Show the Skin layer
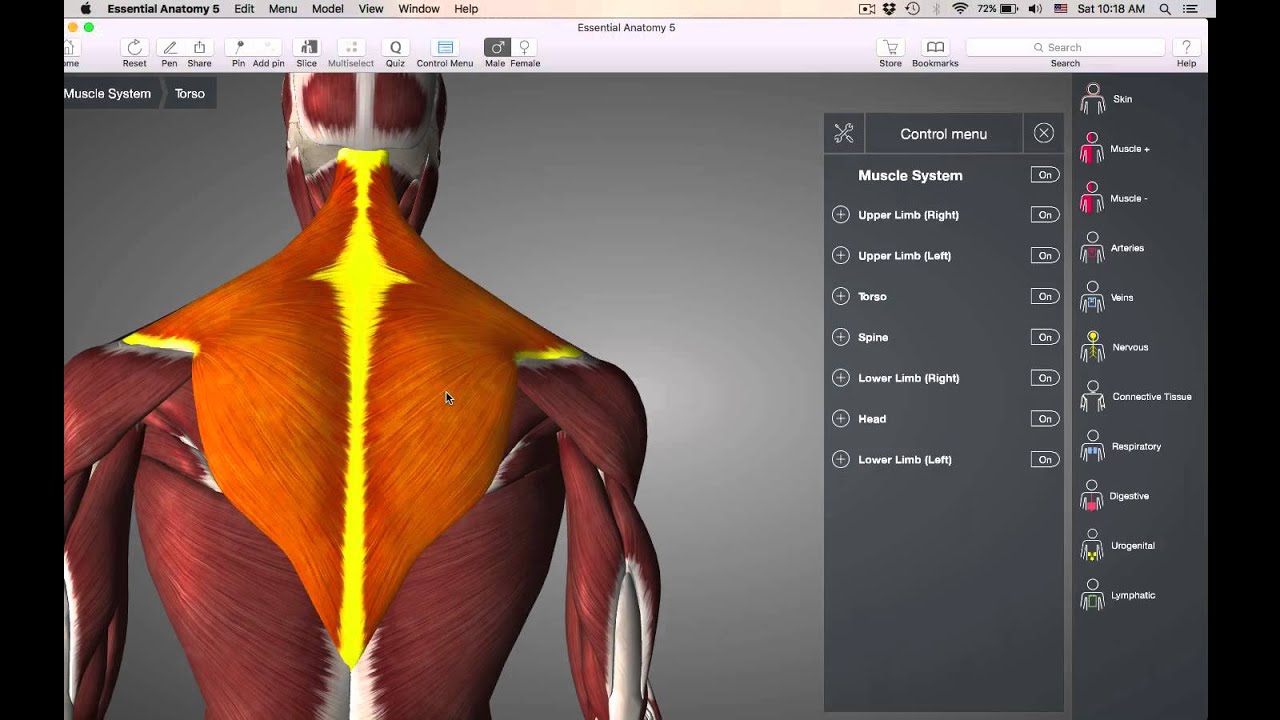This screenshot has height=720, width=1280. pos(1108,99)
